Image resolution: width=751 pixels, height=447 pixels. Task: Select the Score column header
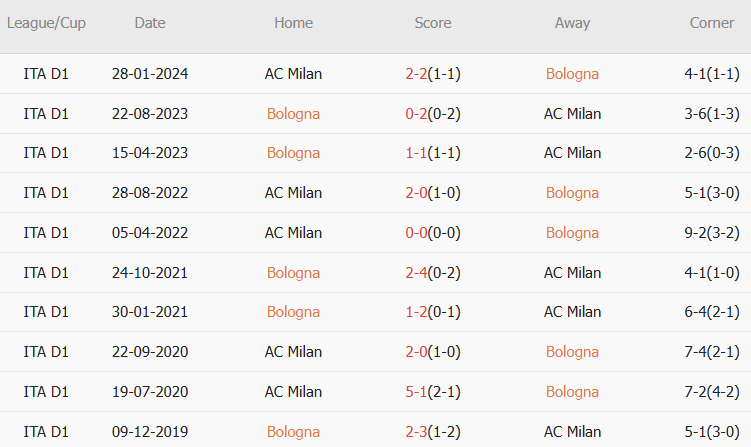point(432,23)
